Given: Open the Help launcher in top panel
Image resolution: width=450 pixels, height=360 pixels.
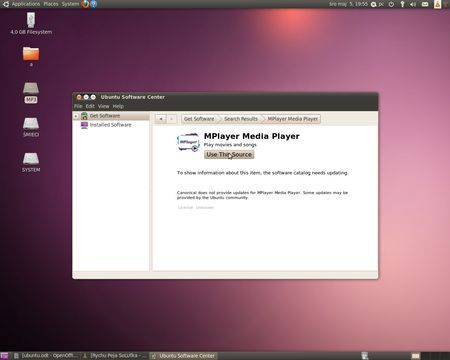Looking at the screenshot, I should tap(94, 4).
